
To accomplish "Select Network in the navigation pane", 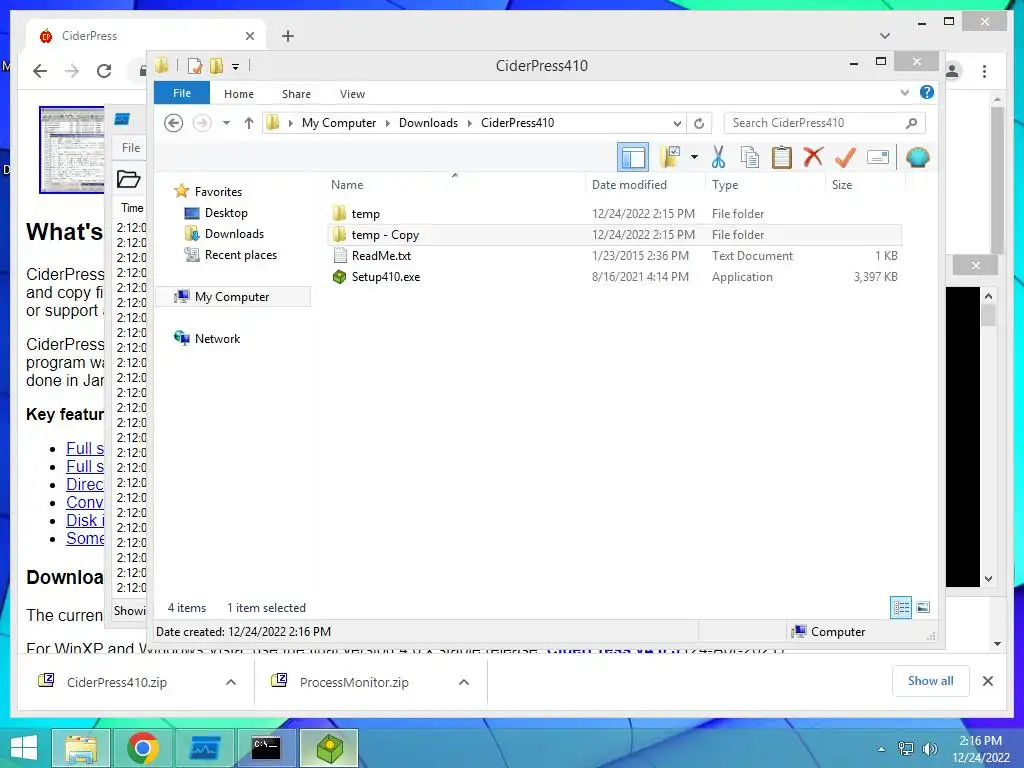I will click(217, 338).
